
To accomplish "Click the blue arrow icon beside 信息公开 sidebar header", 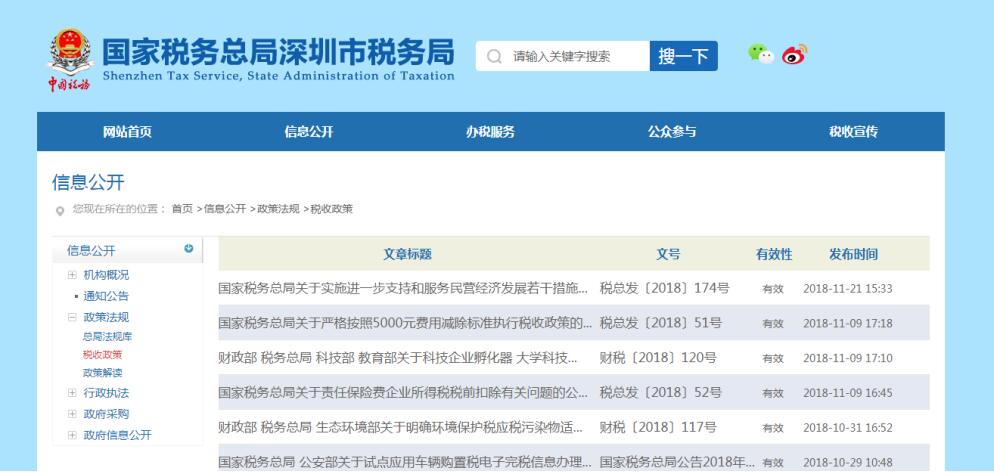I will [x=189, y=248].
